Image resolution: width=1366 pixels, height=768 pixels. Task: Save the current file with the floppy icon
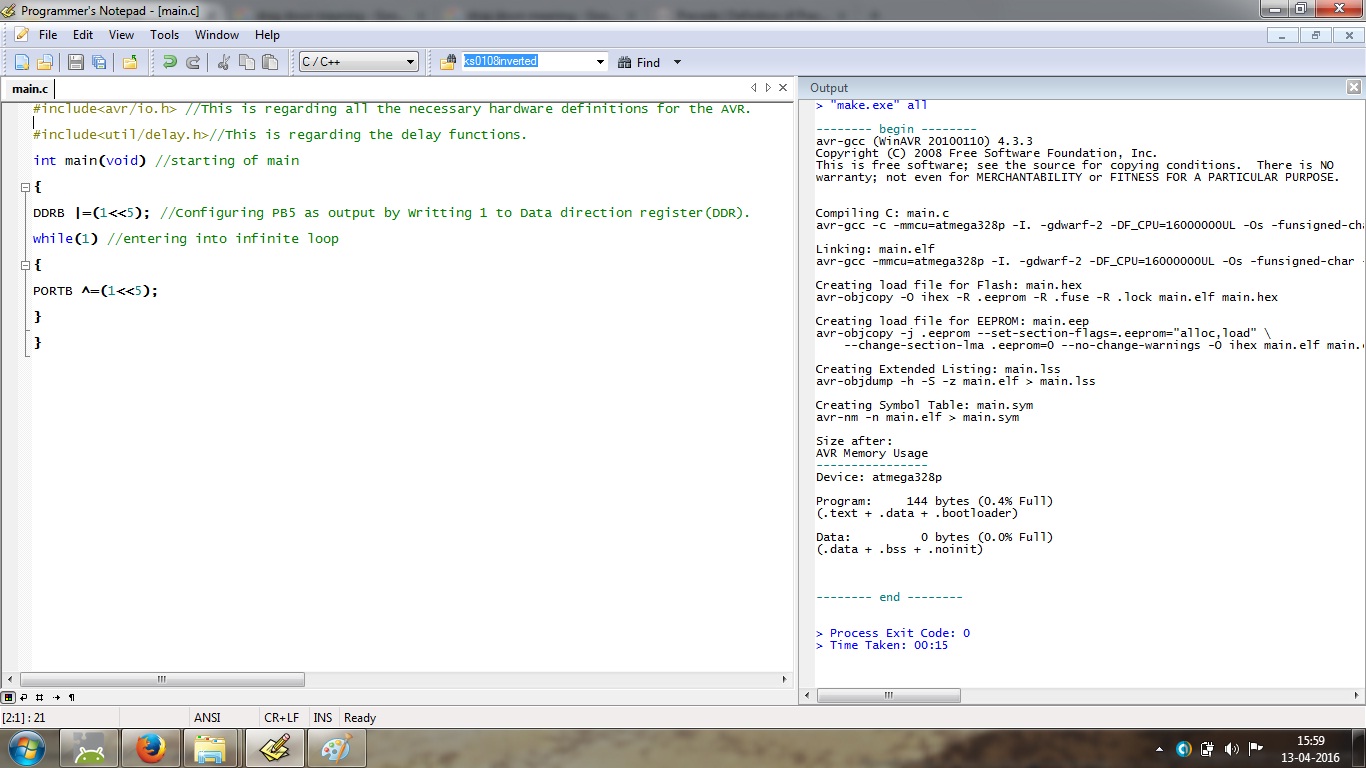point(76,62)
